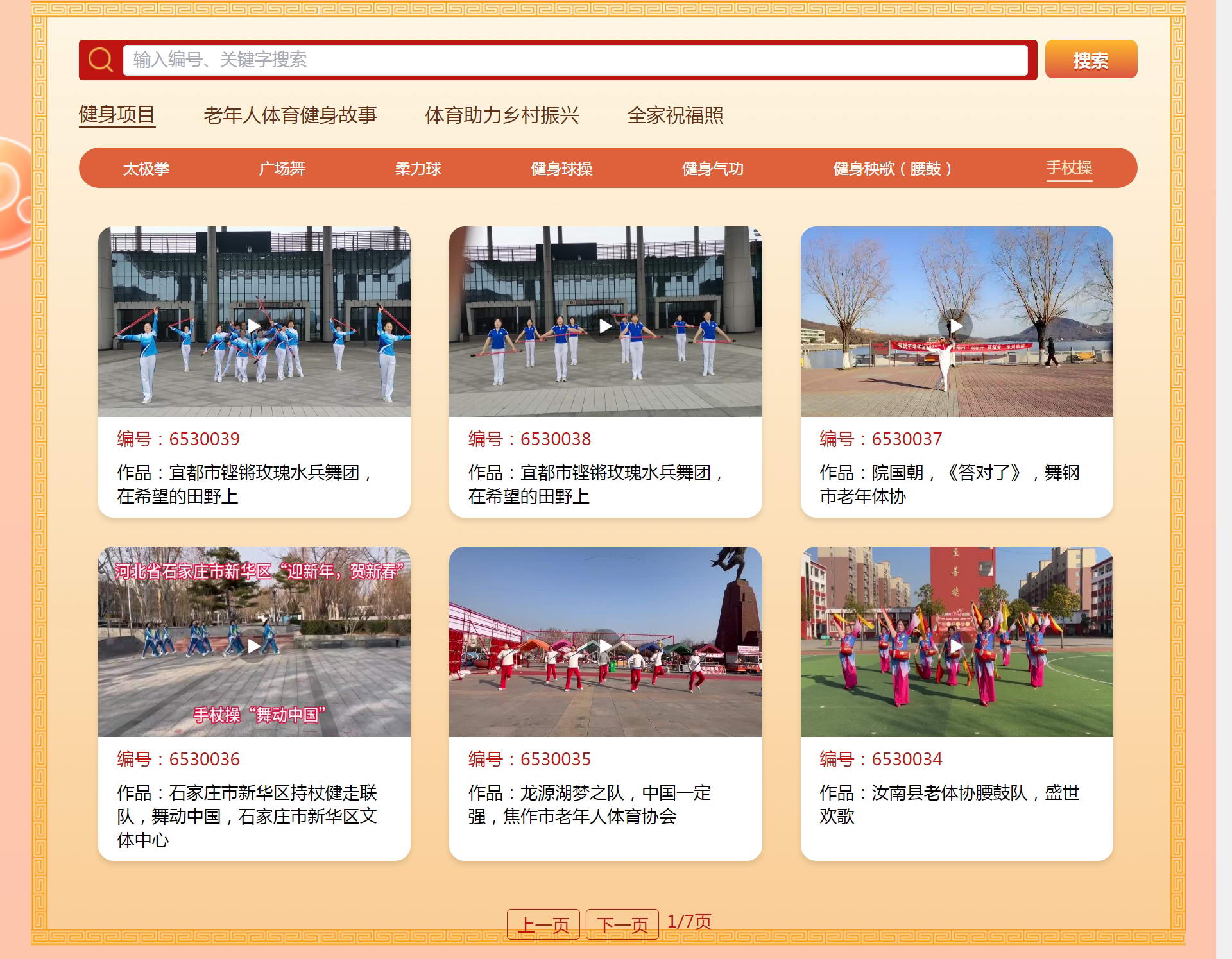Open 健身秧歌（腰鼓） category
Viewport: 1232px width, 959px height.
pyautogui.click(x=892, y=169)
